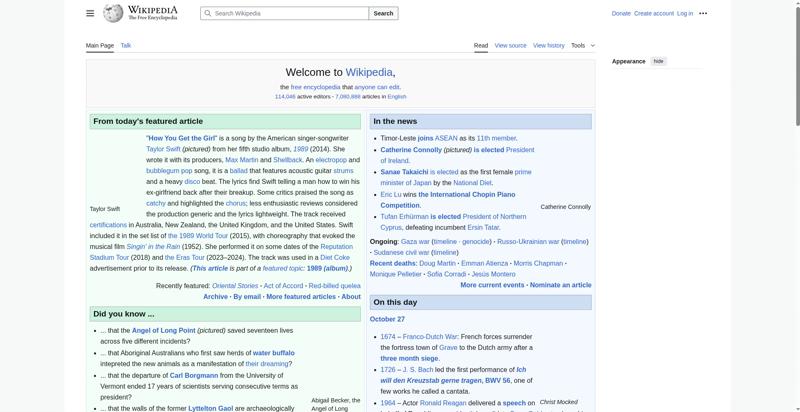Click the Log in link
This screenshot has height=412, width=800.
pyautogui.click(x=685, y=14)
